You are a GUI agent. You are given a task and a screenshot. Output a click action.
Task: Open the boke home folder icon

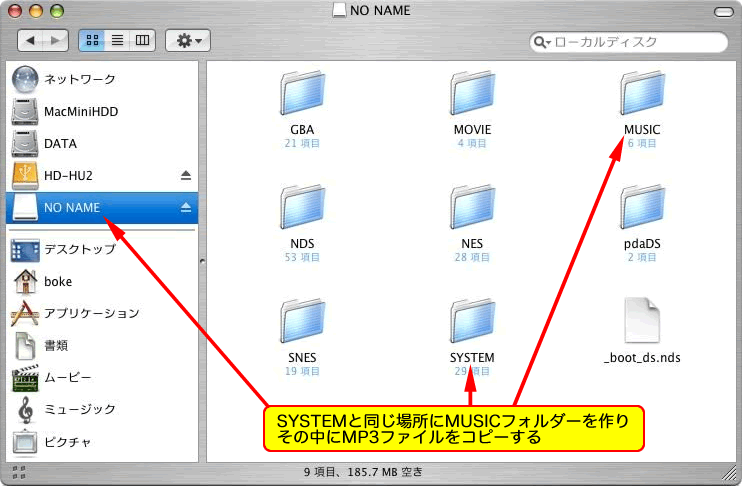(x=26, y=282)
